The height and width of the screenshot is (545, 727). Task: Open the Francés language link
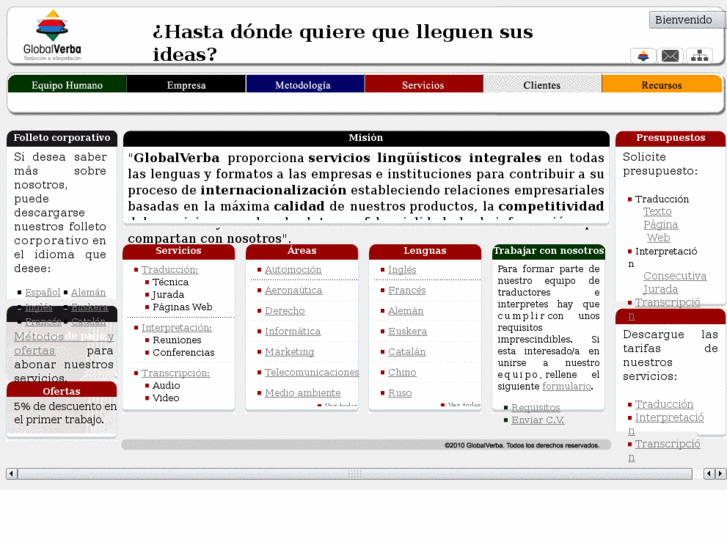pos(407,290)
